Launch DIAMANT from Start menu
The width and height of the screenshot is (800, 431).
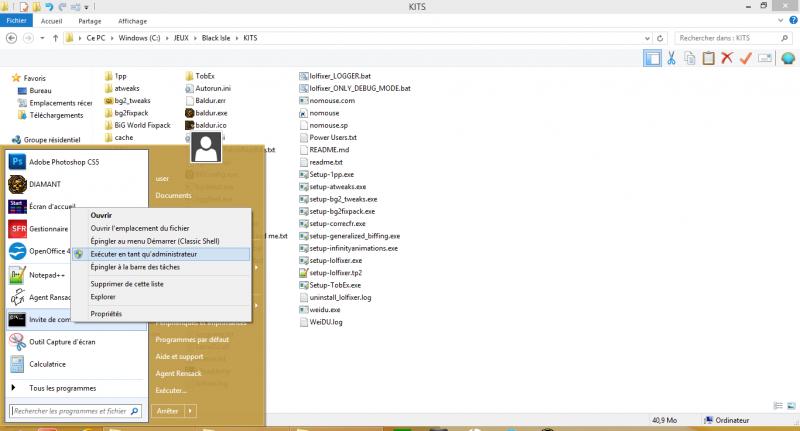[x=77, y=184]
